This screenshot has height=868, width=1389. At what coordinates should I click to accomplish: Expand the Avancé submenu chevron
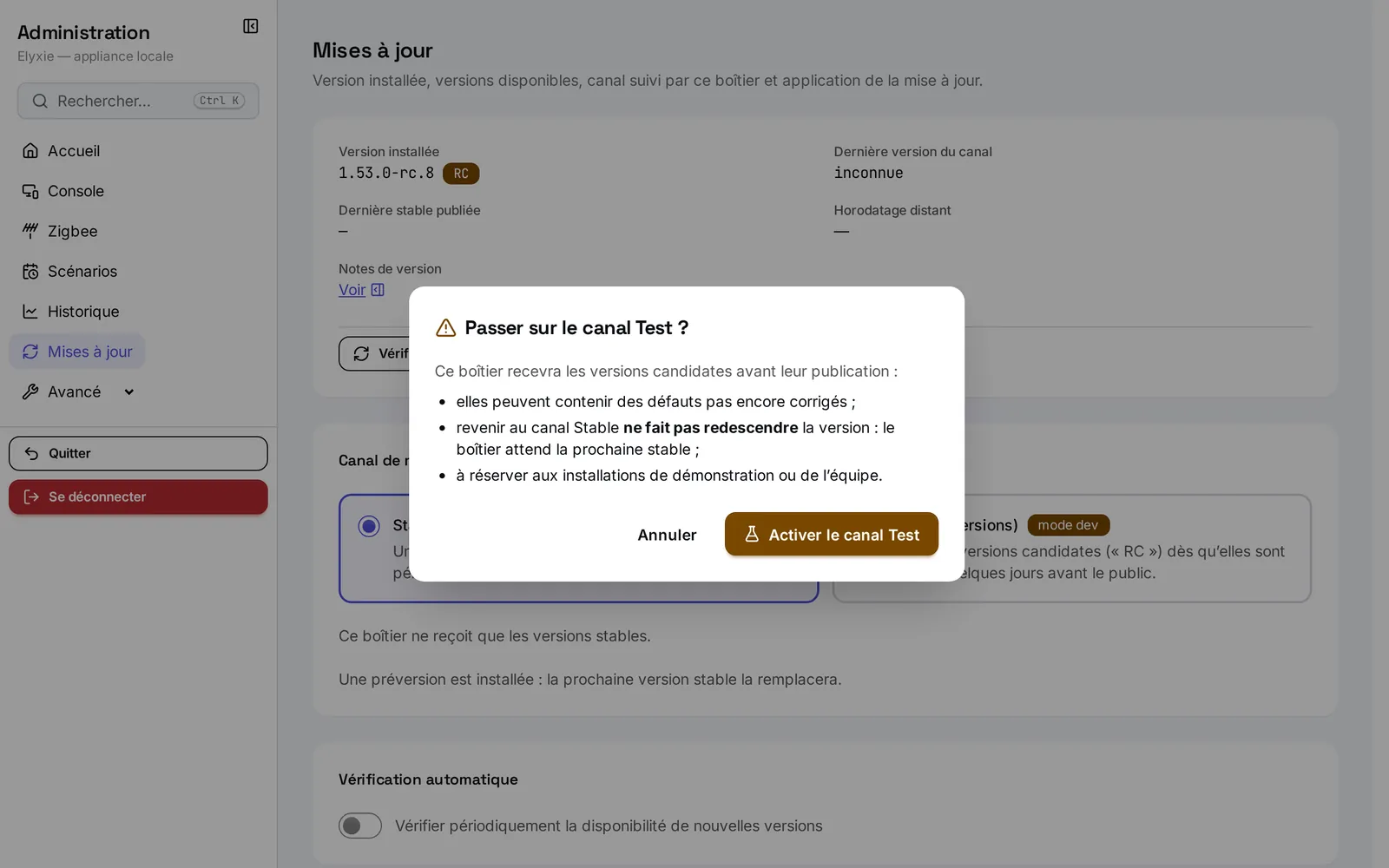pyautogui.click(x=129, y=391)
